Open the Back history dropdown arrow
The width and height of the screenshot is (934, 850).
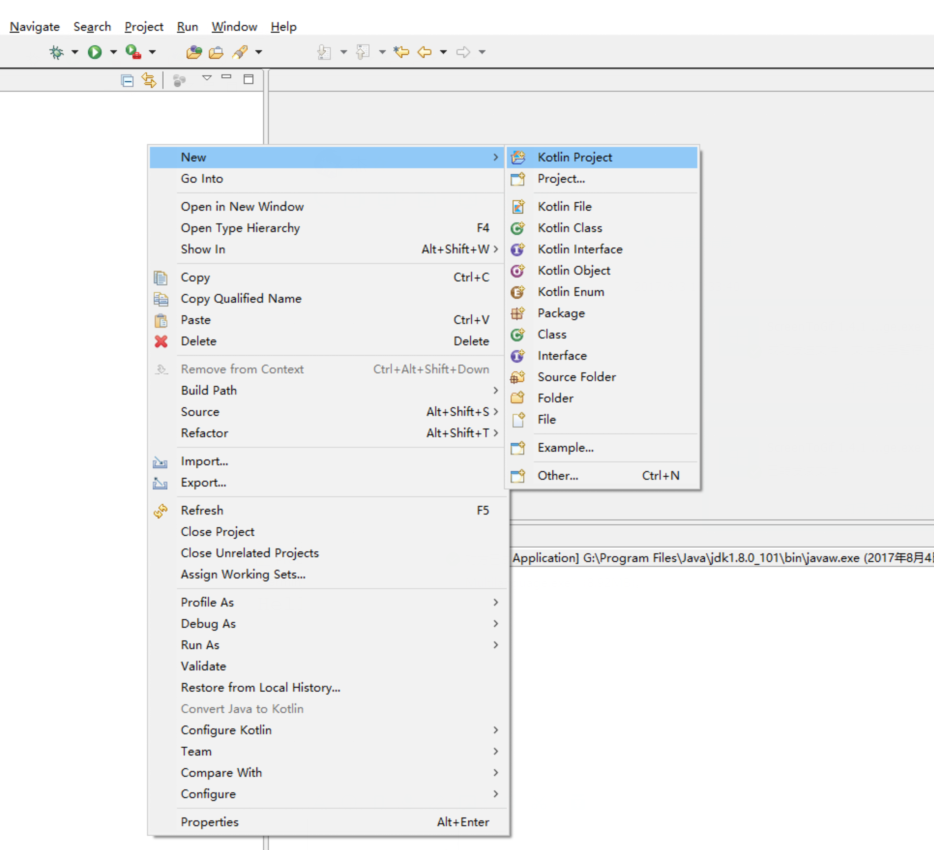point(443,52)
